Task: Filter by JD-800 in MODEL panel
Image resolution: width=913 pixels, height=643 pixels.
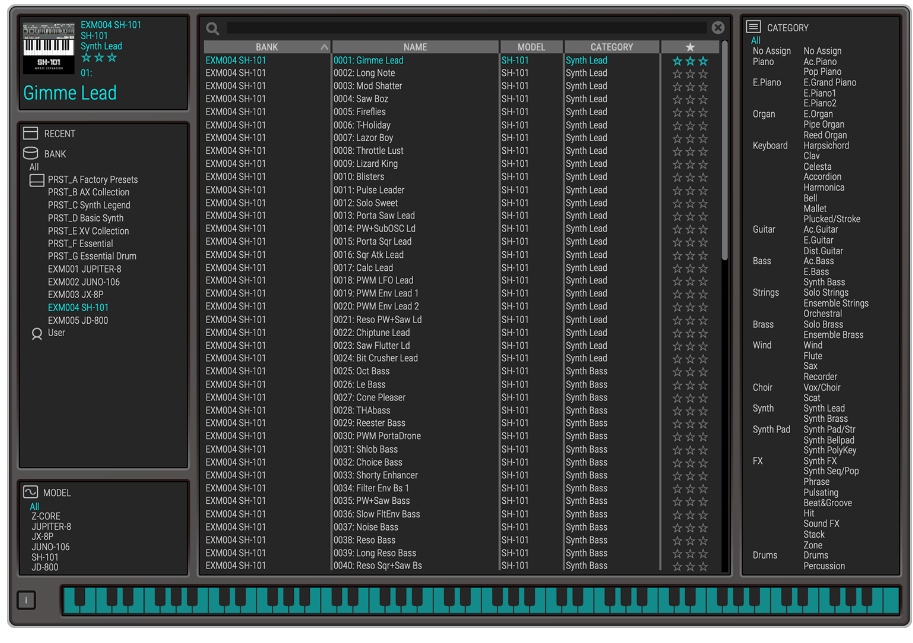Action: pyautogui.click(x=45, y=567)
